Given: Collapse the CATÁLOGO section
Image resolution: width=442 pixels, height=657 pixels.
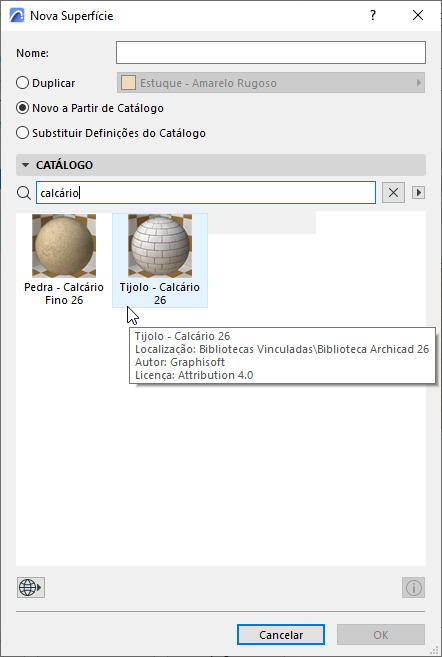Looking at the screenshot, I should [x=25, y=165].
